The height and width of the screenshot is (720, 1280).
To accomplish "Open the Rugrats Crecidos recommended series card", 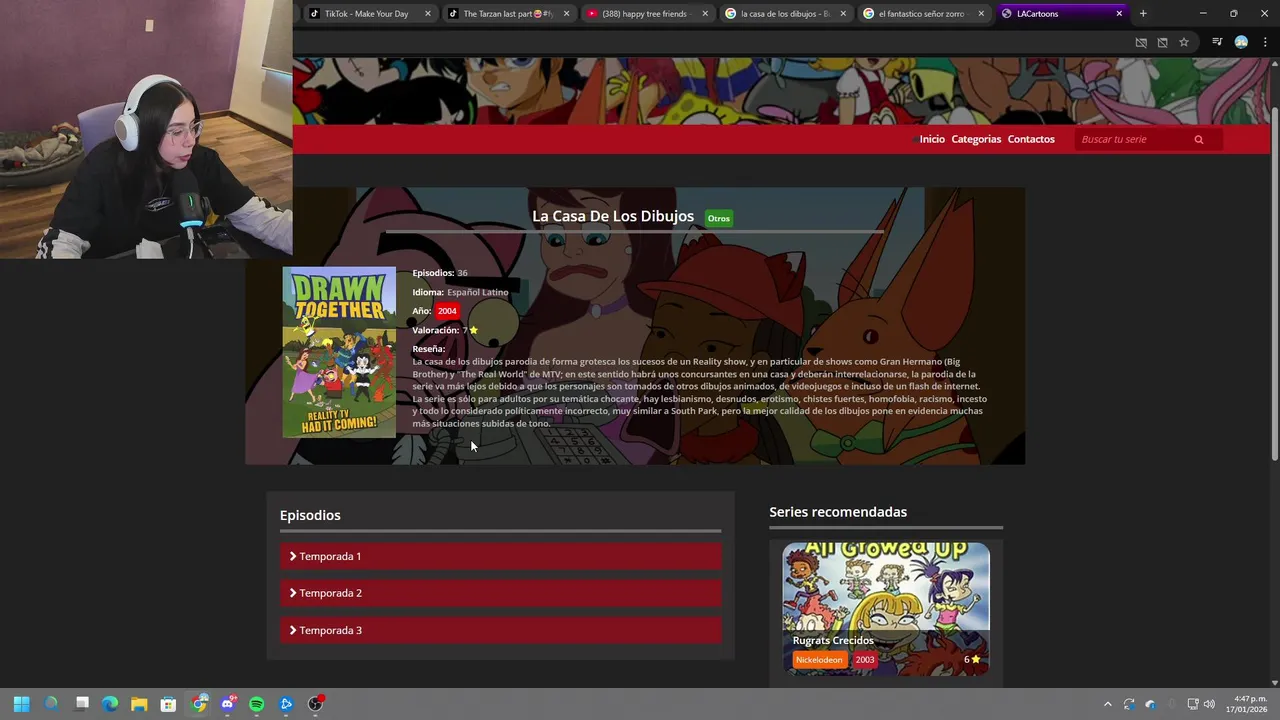I will point(886,609).
